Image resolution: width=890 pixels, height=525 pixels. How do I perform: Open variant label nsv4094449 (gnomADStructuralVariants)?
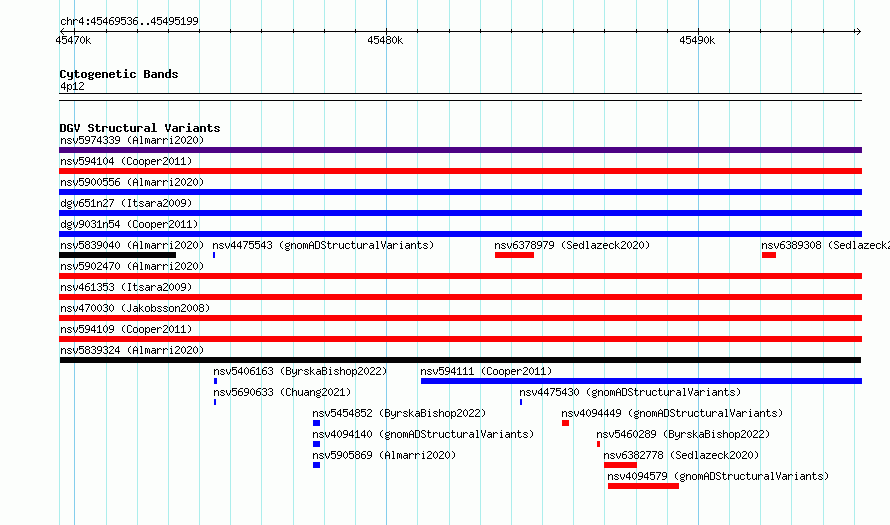672,413
